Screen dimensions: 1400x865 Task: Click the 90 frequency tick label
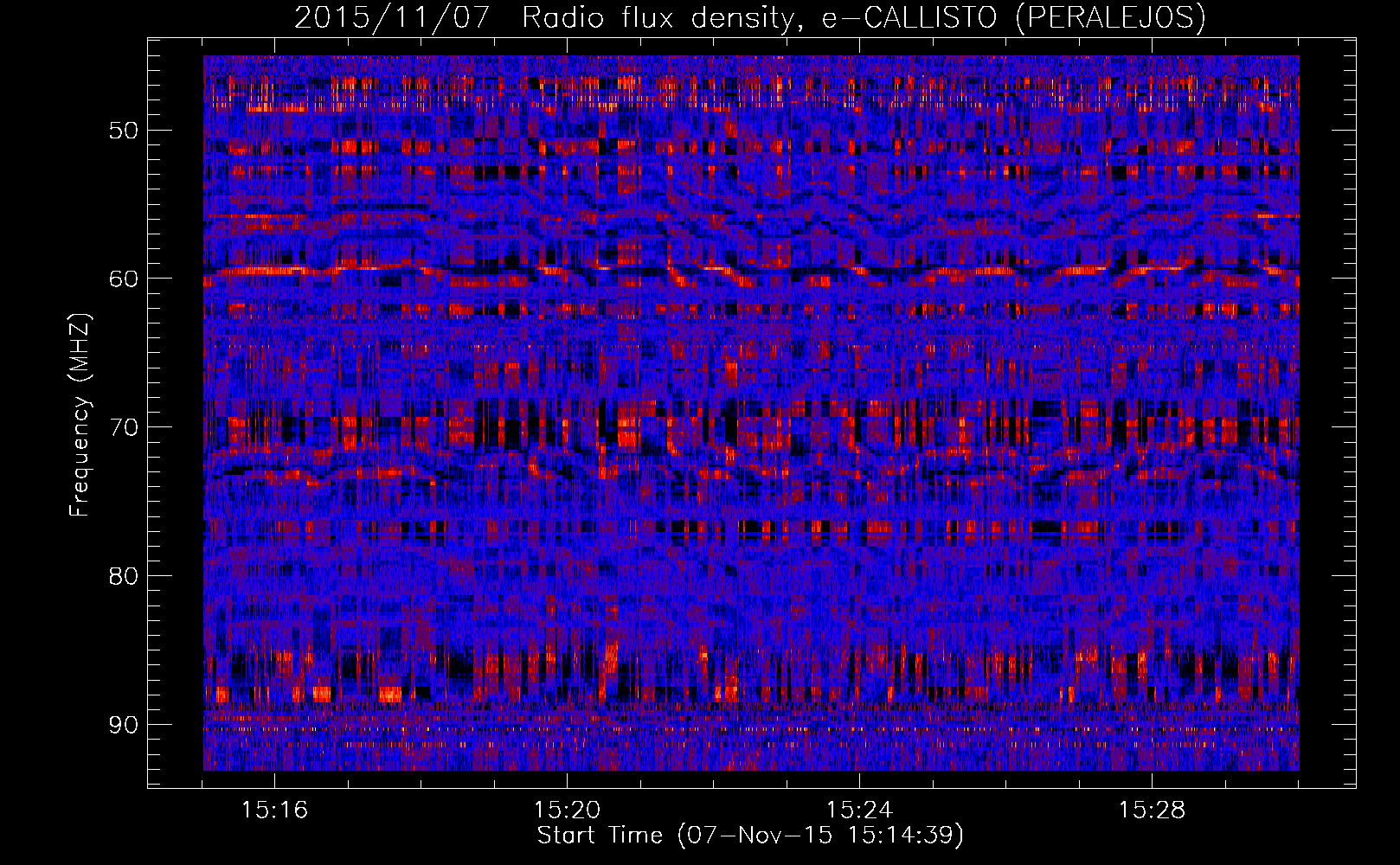pos(124,724)
